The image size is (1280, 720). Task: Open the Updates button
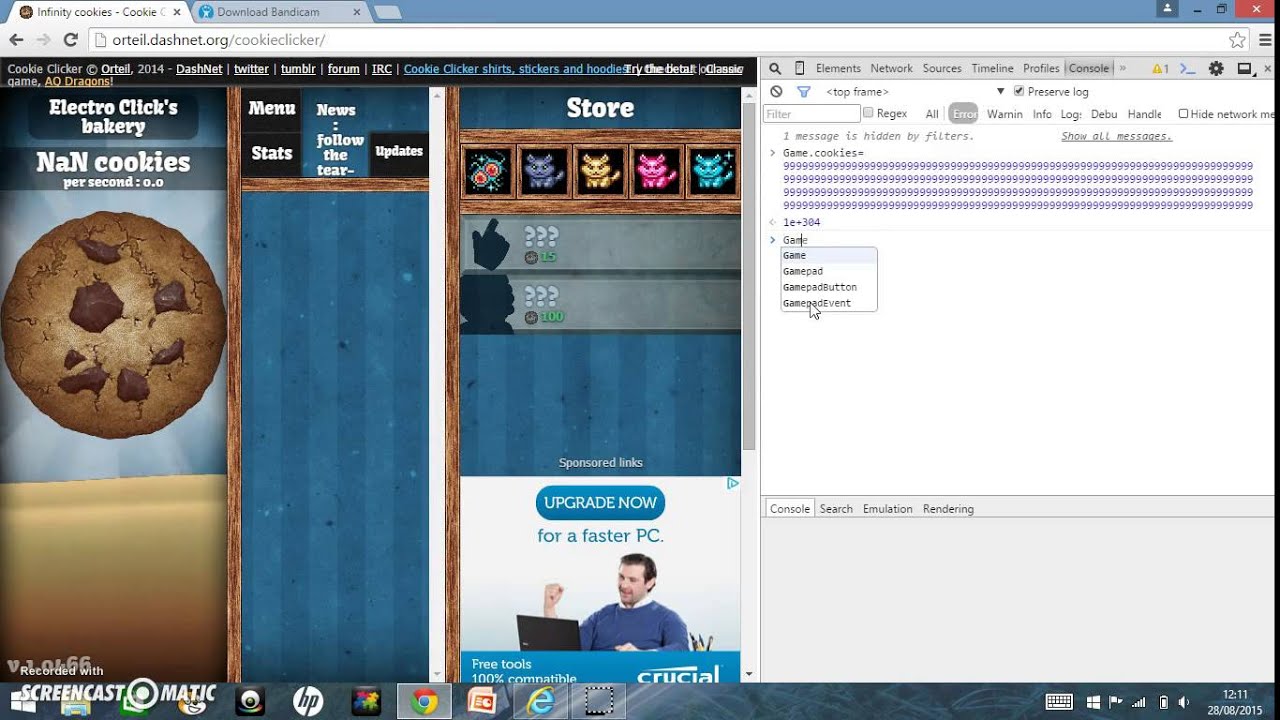399,151
